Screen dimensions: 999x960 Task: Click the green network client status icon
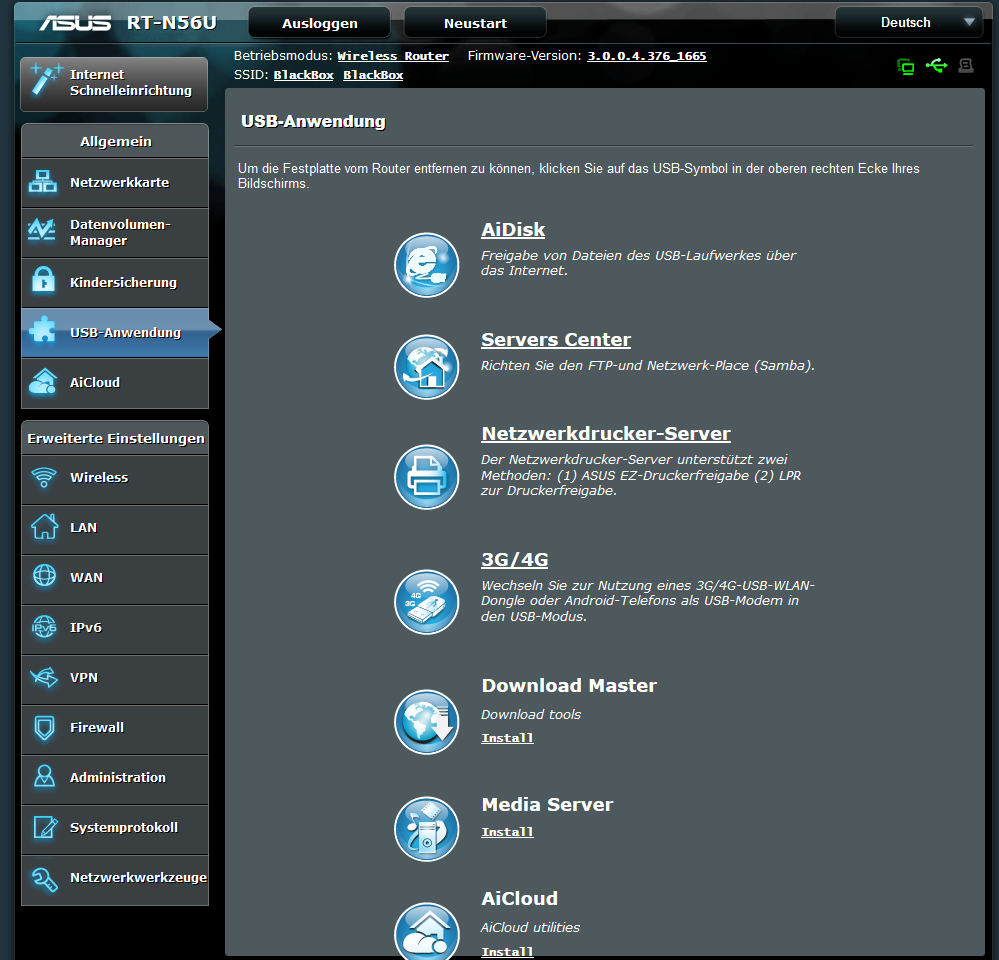pyautogui.click(x=905, y=66)
